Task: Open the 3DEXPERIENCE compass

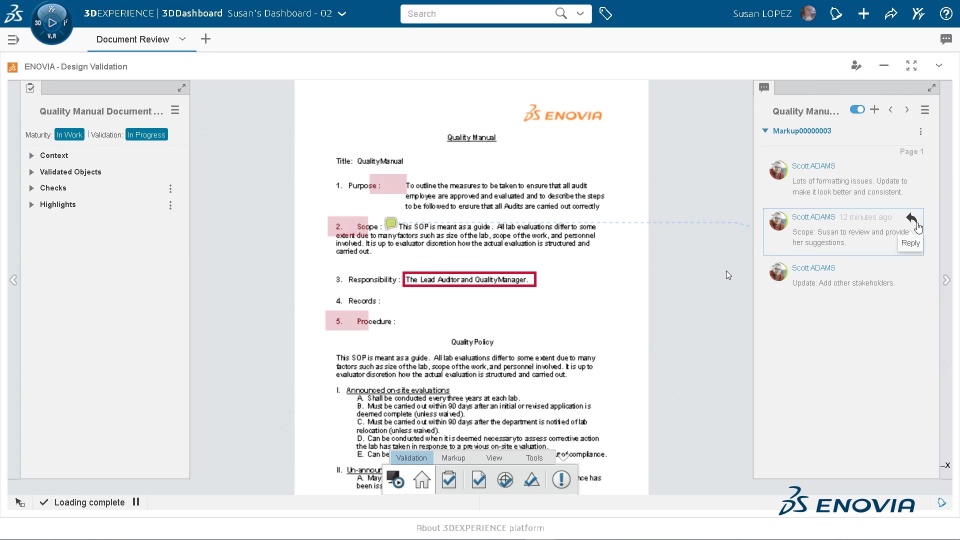Action: (x=52, y=23)
